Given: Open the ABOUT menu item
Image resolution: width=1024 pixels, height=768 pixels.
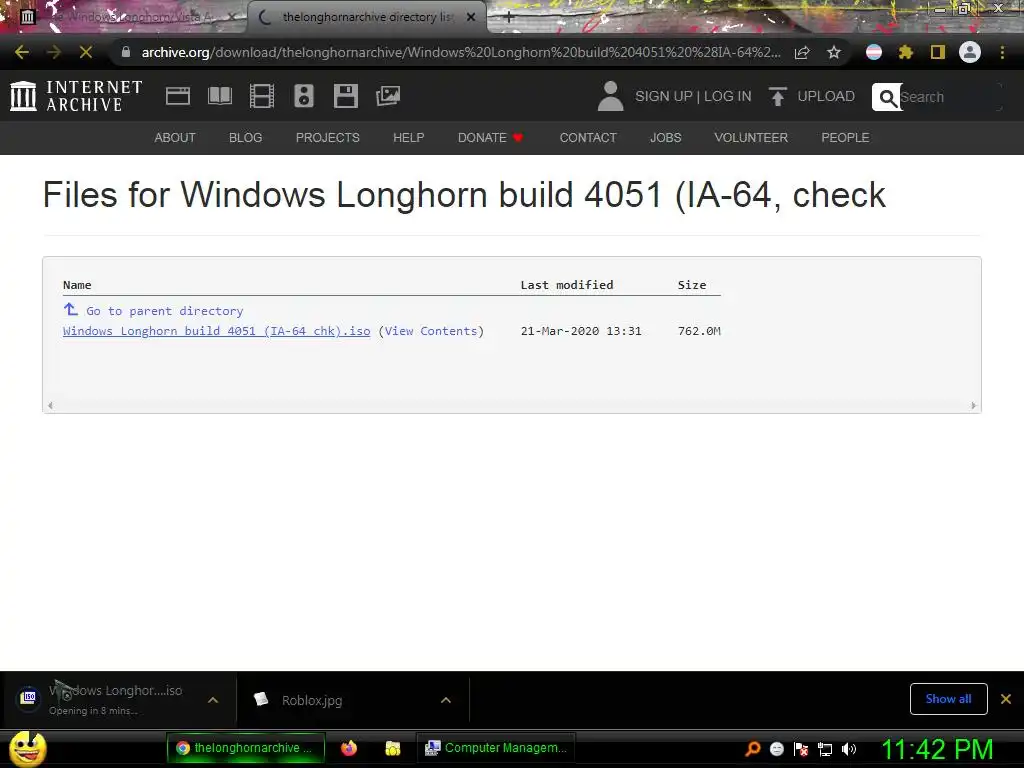Looking at the screenshot, I should click(175, 138).
